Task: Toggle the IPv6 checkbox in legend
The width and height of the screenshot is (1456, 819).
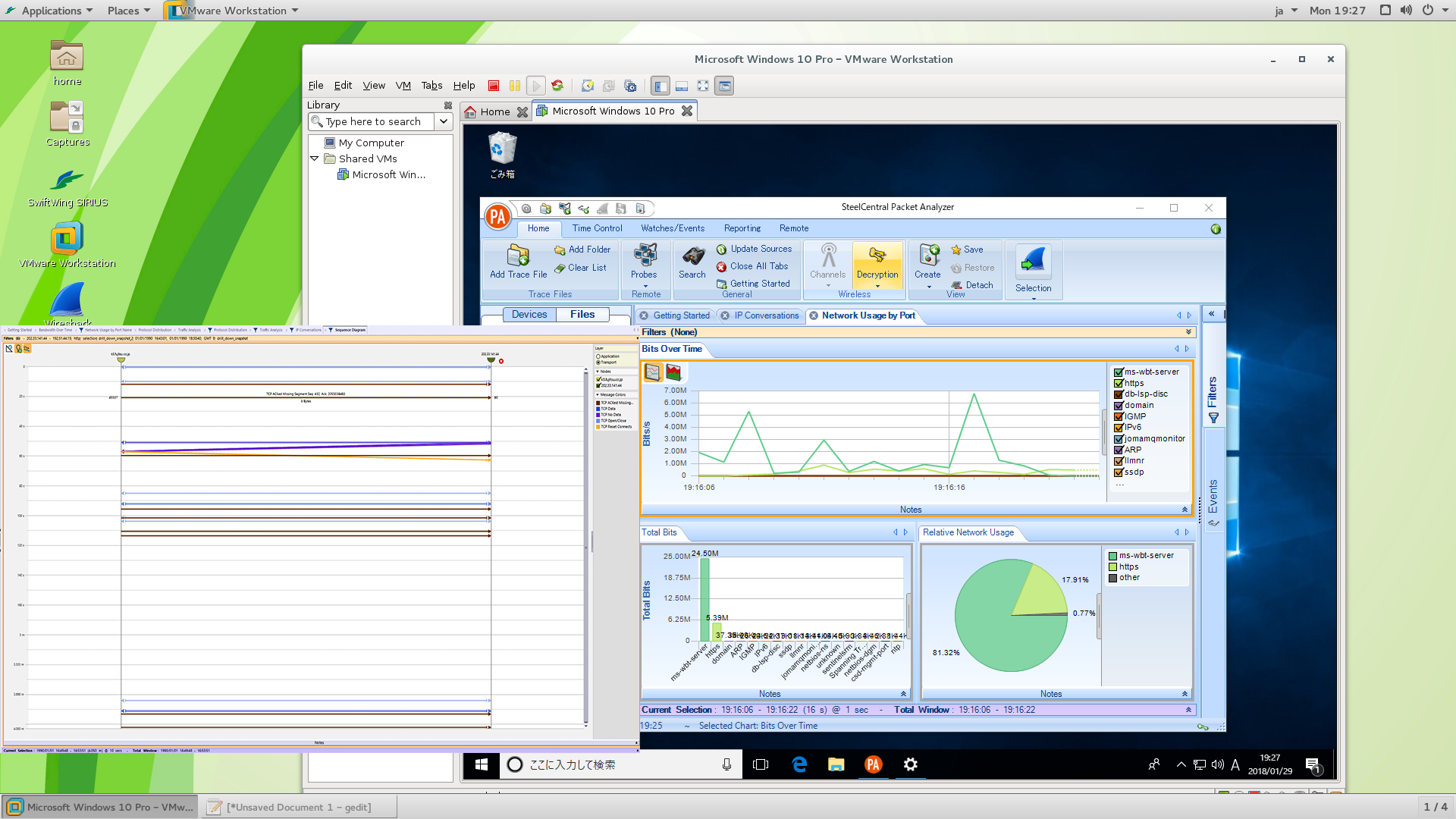Action: [x=1119, y=428]
